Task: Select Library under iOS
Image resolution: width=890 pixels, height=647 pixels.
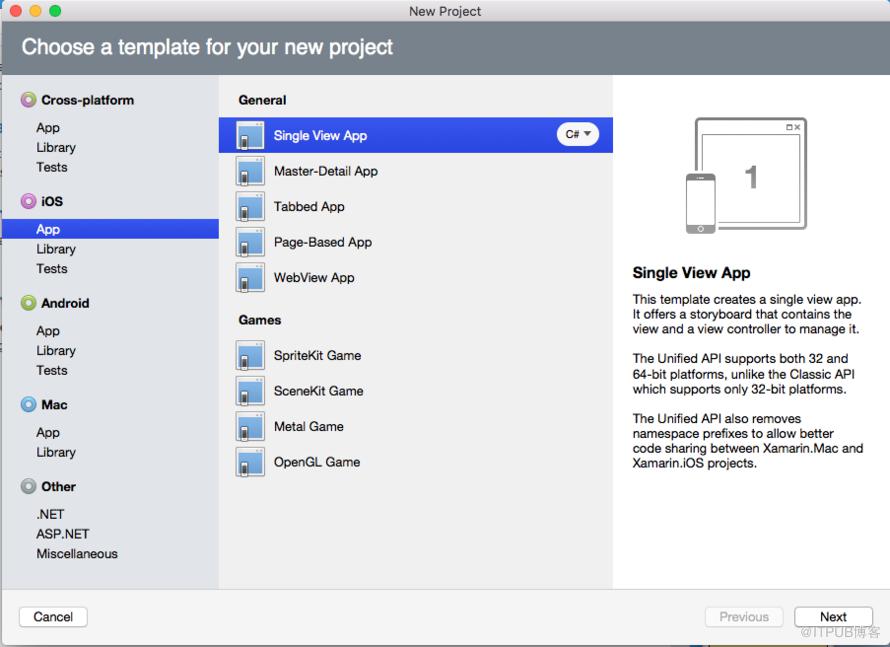Action: pyautogui.click(x=56, y=249)
